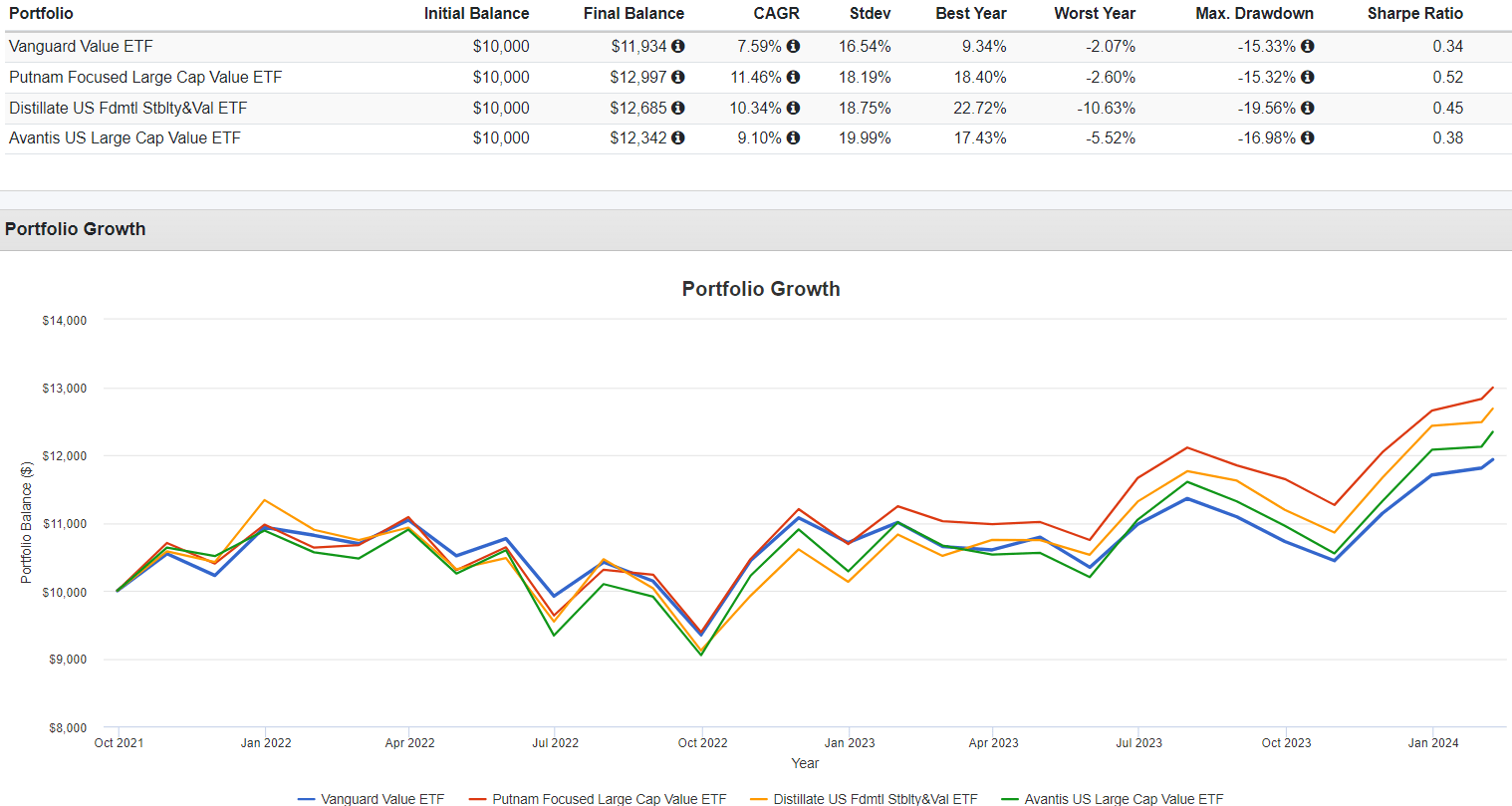The width and height of the screenshot is (1512, 806).
Task: Click the Sharpe Ratio column header
Action: (x=1414, y=14)
